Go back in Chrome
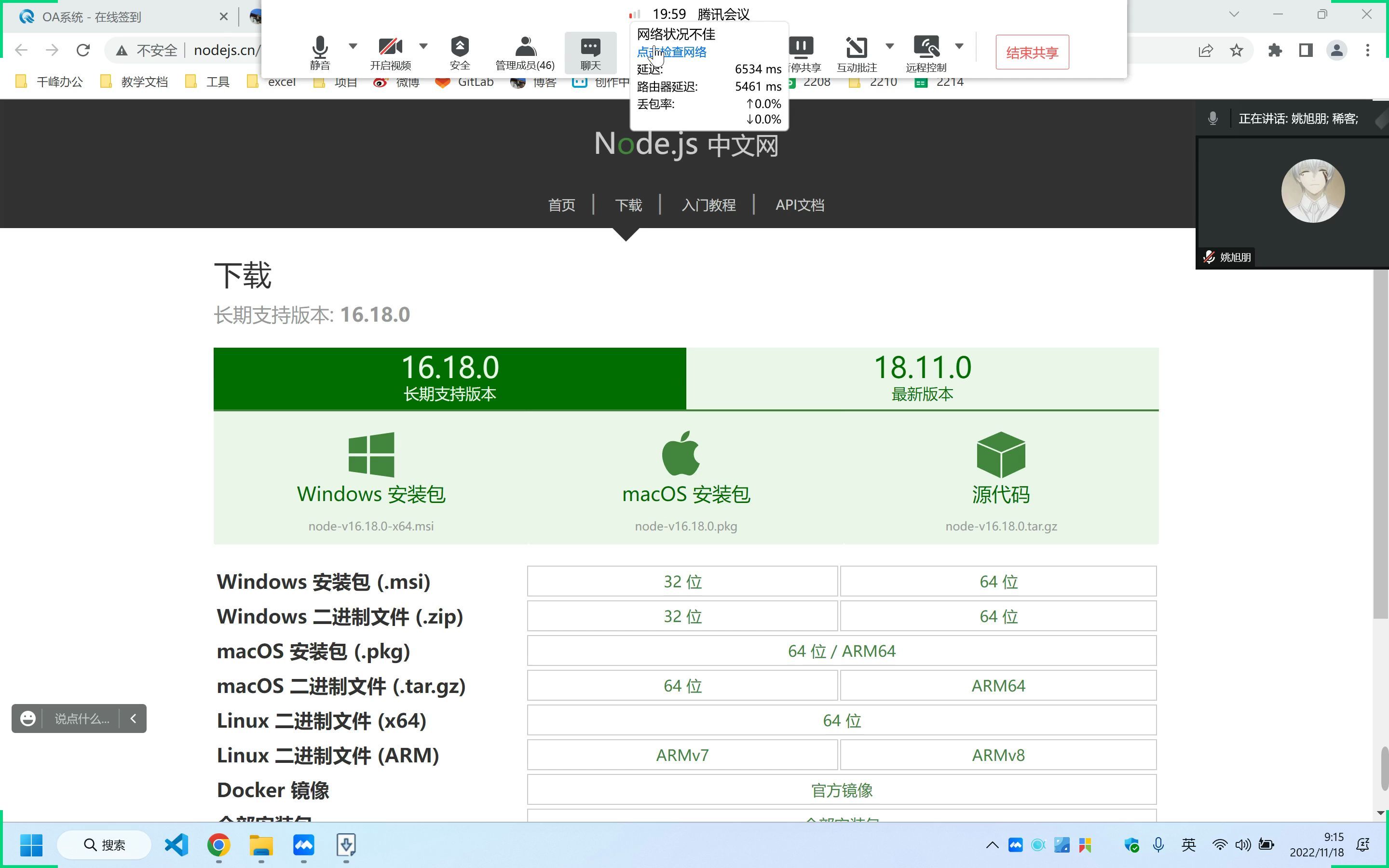Screen dimensions: 1389x868 tap(21, 51)
